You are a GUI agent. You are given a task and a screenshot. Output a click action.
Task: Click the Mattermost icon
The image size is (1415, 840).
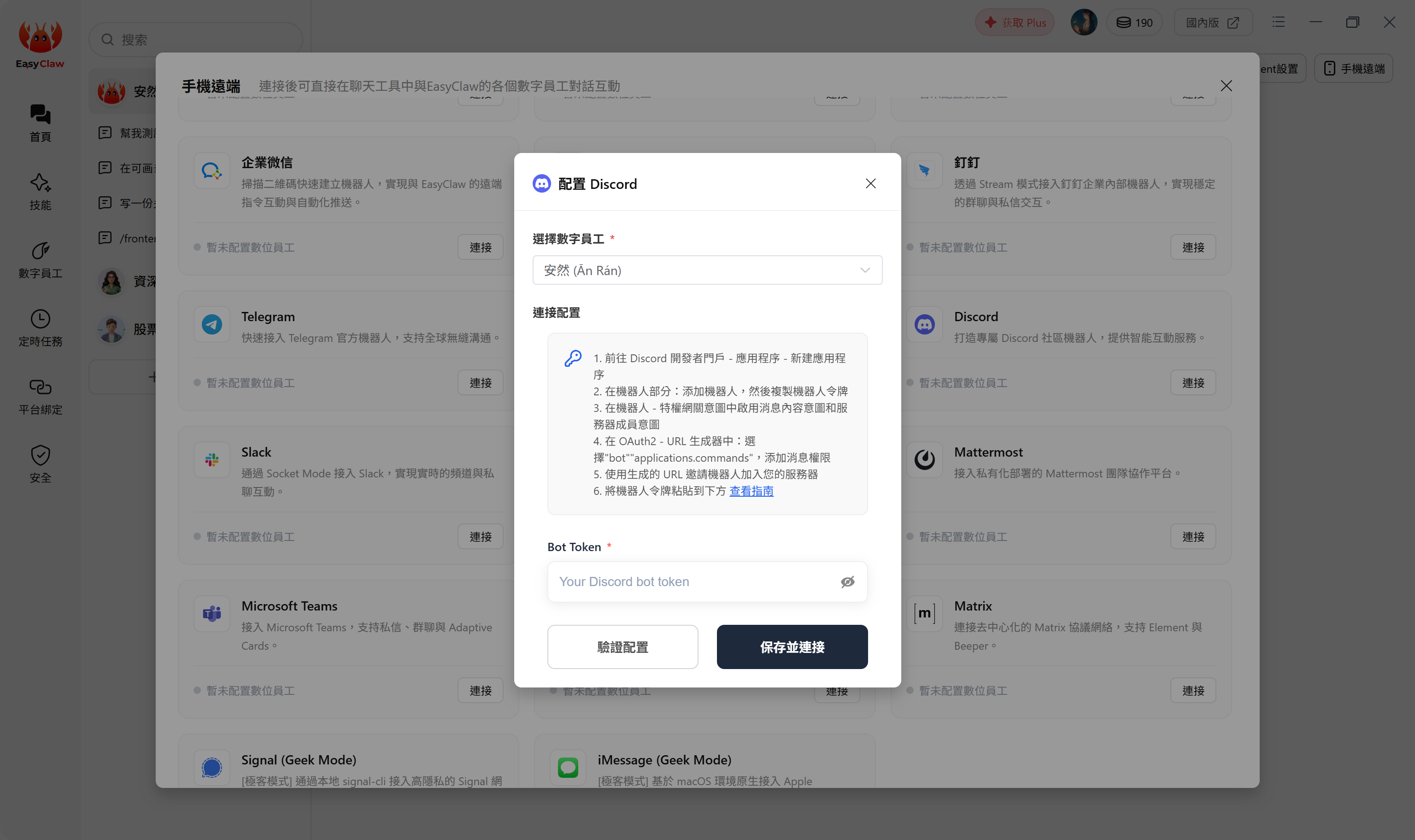coord(924,459)
